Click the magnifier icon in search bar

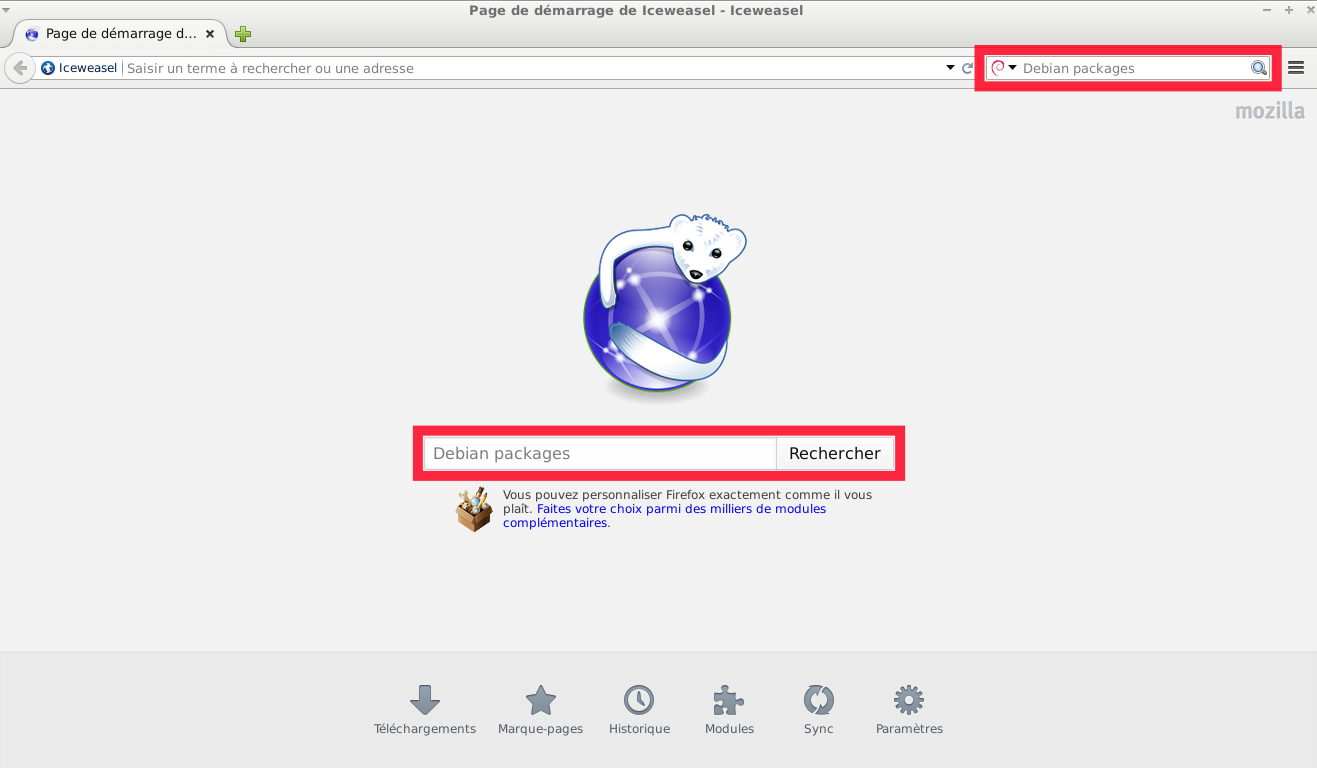pyautogui.click(x=1259, y=68)
